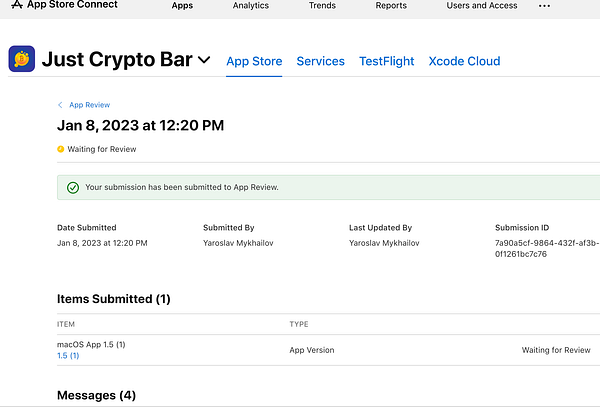Switch to the Services tab

point(321,61)
